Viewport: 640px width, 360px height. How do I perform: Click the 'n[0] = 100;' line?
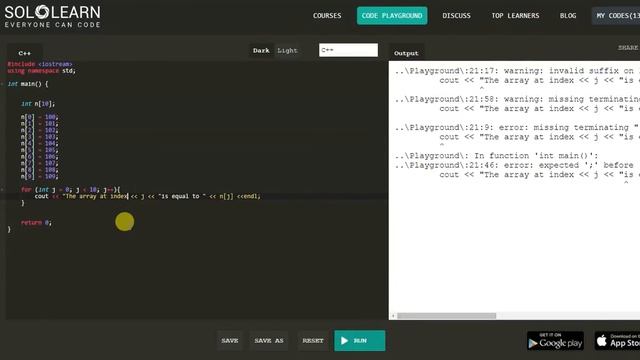pos(40,117)
